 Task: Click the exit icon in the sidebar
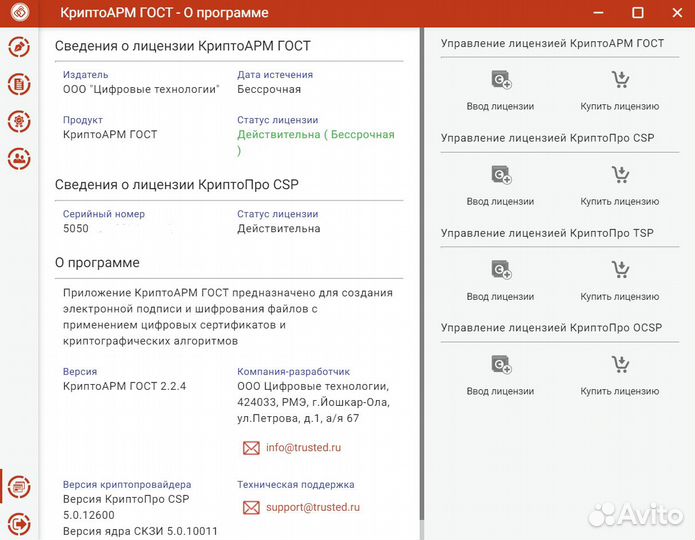click(19, 524)
